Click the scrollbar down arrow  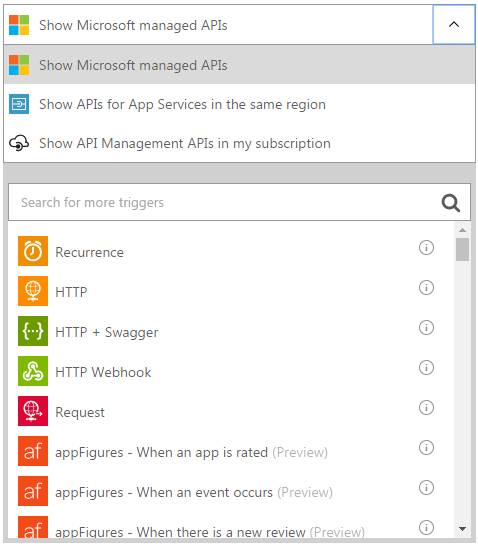462,529
